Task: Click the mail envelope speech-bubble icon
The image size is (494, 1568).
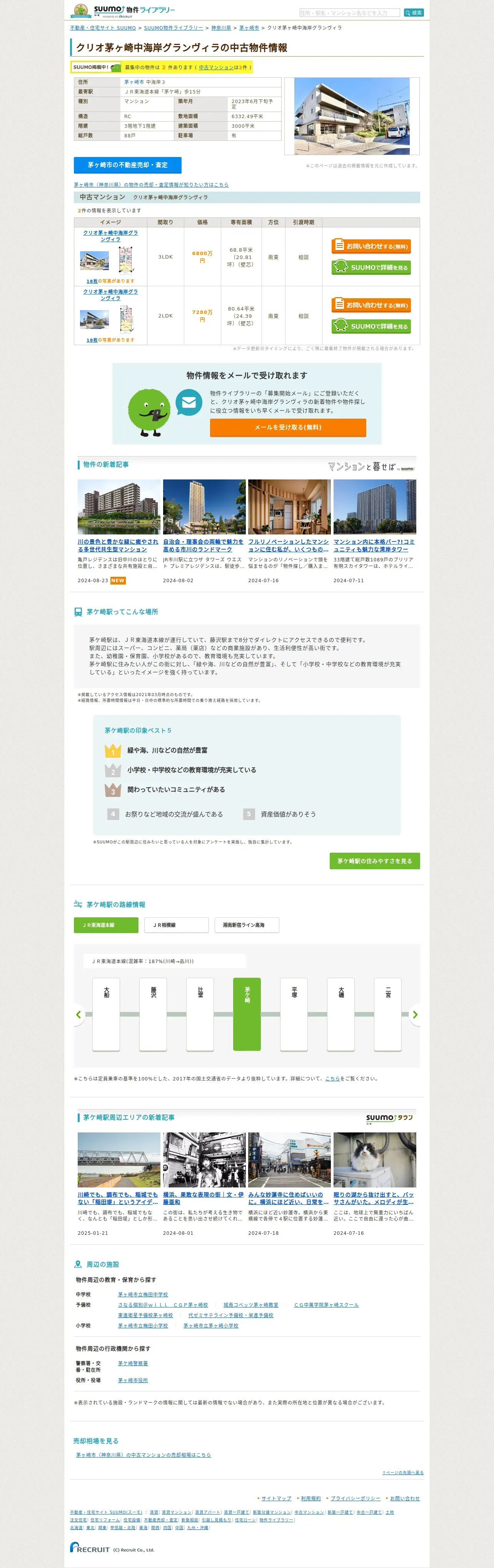Action: (189, 402)
